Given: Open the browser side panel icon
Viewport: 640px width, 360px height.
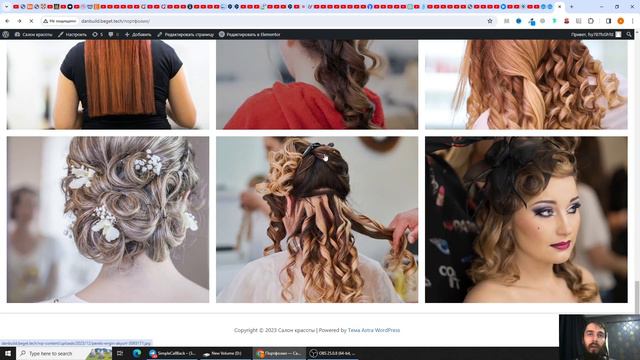Looking at the screenshot, I should (608, 21).
